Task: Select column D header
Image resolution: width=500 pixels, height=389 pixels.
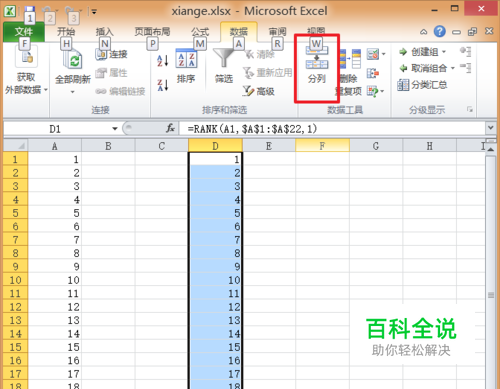Action: tap(215, 146)
